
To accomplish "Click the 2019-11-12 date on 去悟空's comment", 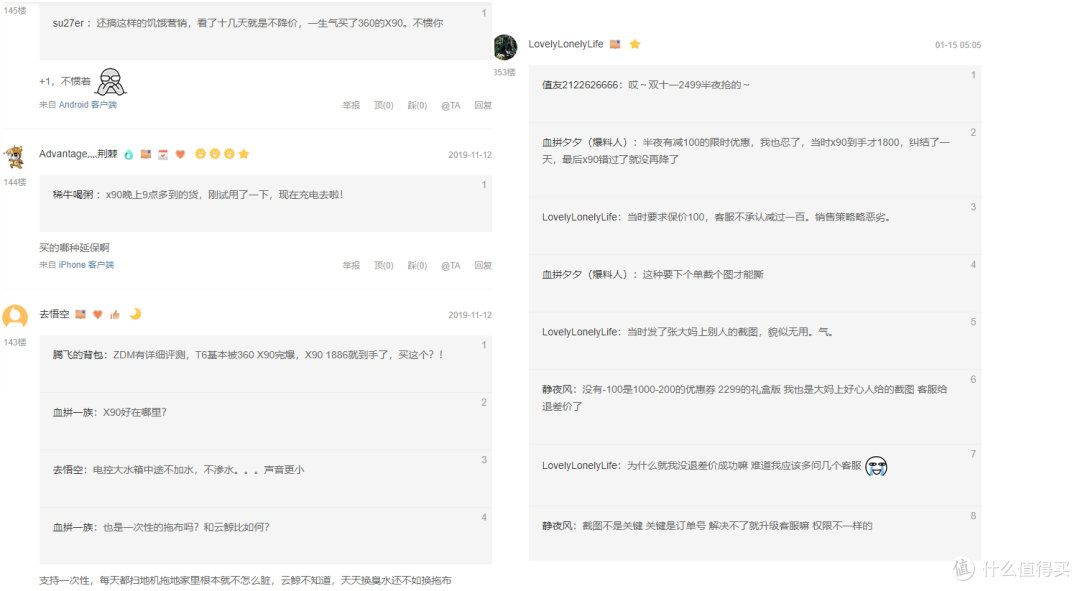I will coord(470,315).
